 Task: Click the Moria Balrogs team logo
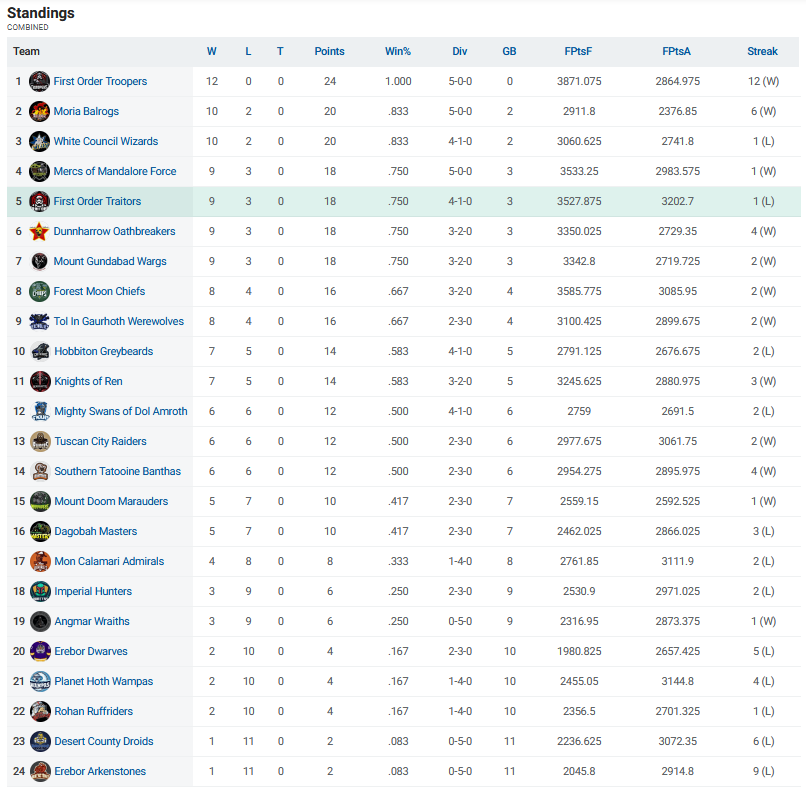(x=40, y=111)
